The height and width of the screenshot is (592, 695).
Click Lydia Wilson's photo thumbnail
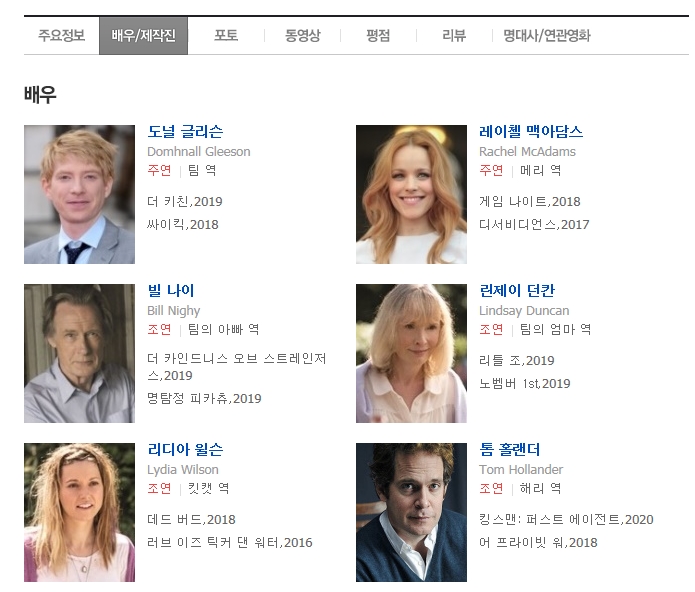pos(79,512)
